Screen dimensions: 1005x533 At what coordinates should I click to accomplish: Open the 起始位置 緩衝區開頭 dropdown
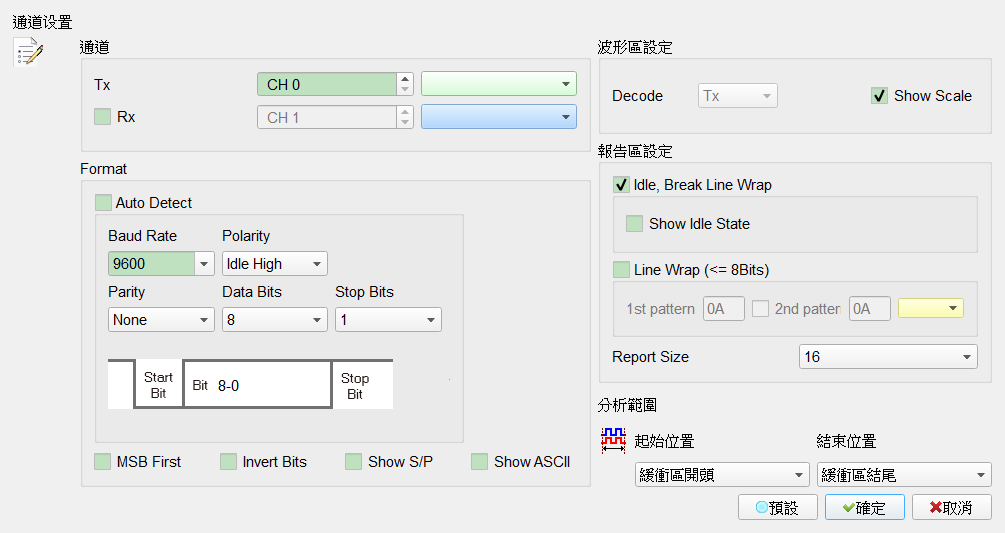click(x=722, y=475)
